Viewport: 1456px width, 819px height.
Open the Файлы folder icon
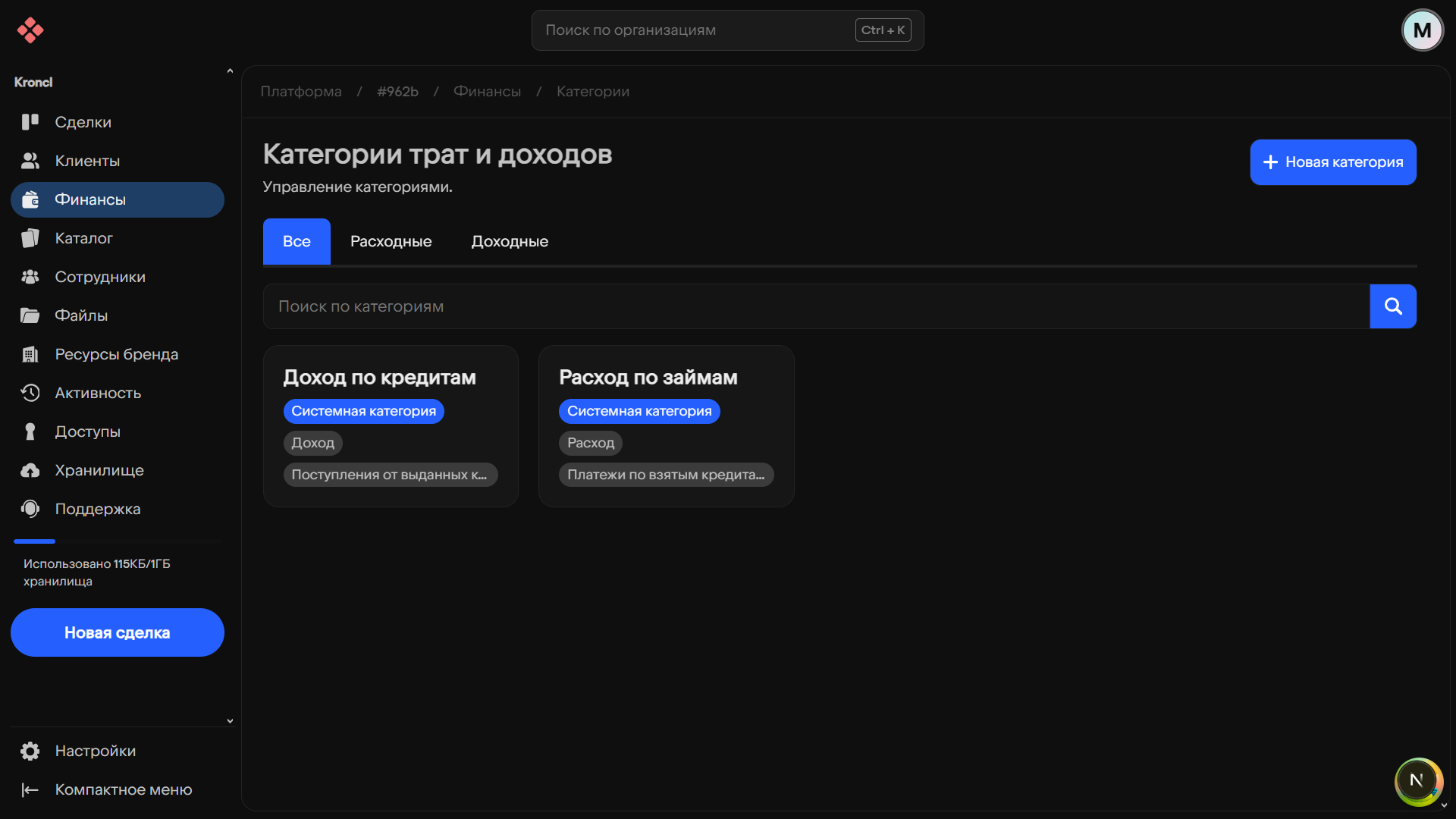[x=30, y=315]
